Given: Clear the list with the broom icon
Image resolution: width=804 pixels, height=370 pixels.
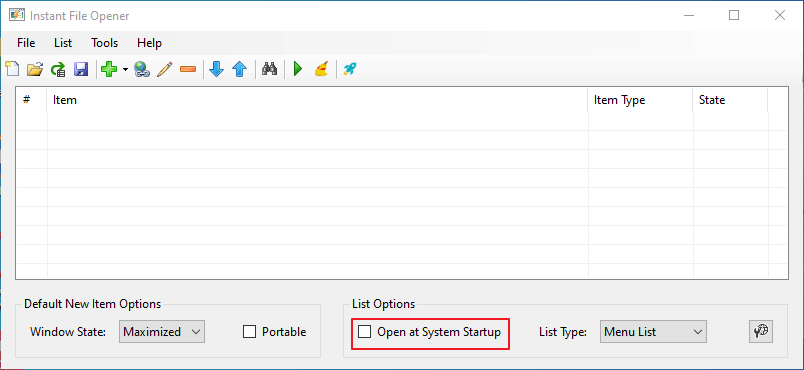Looking at the screenshot, I should click(321, 69).
